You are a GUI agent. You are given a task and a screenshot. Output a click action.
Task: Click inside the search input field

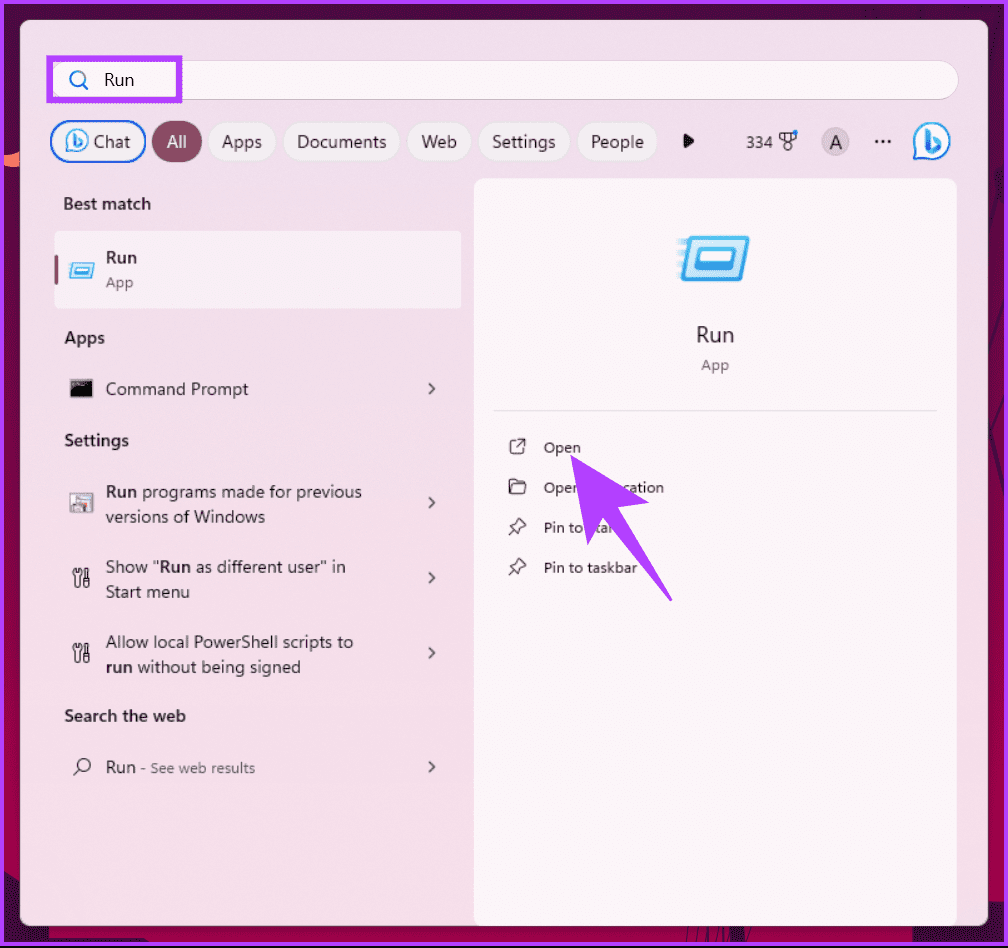(400, 79)
